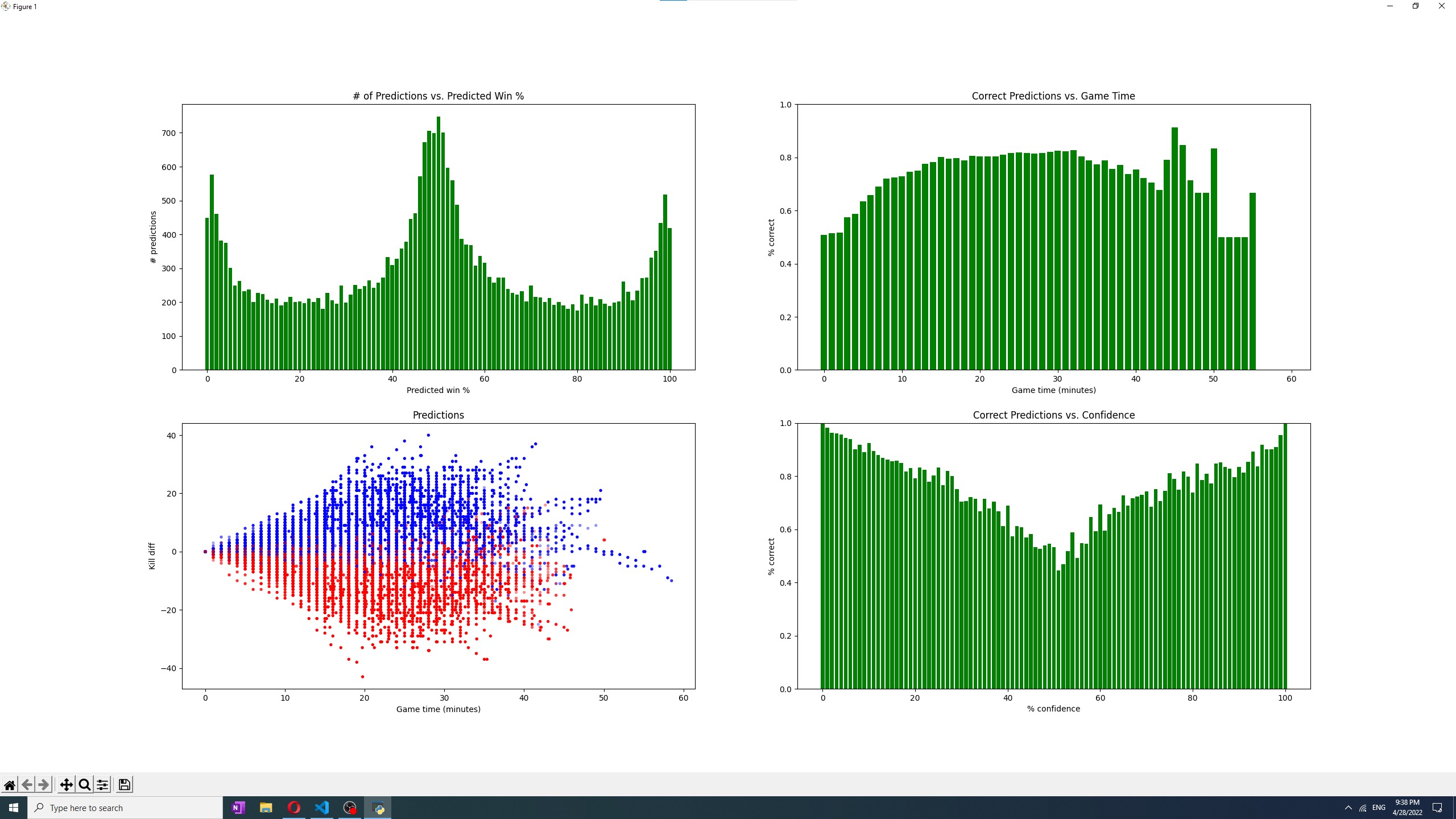1456x819 pixels.
Task: Close the Figure 1 window
Action: (1442, 6)
